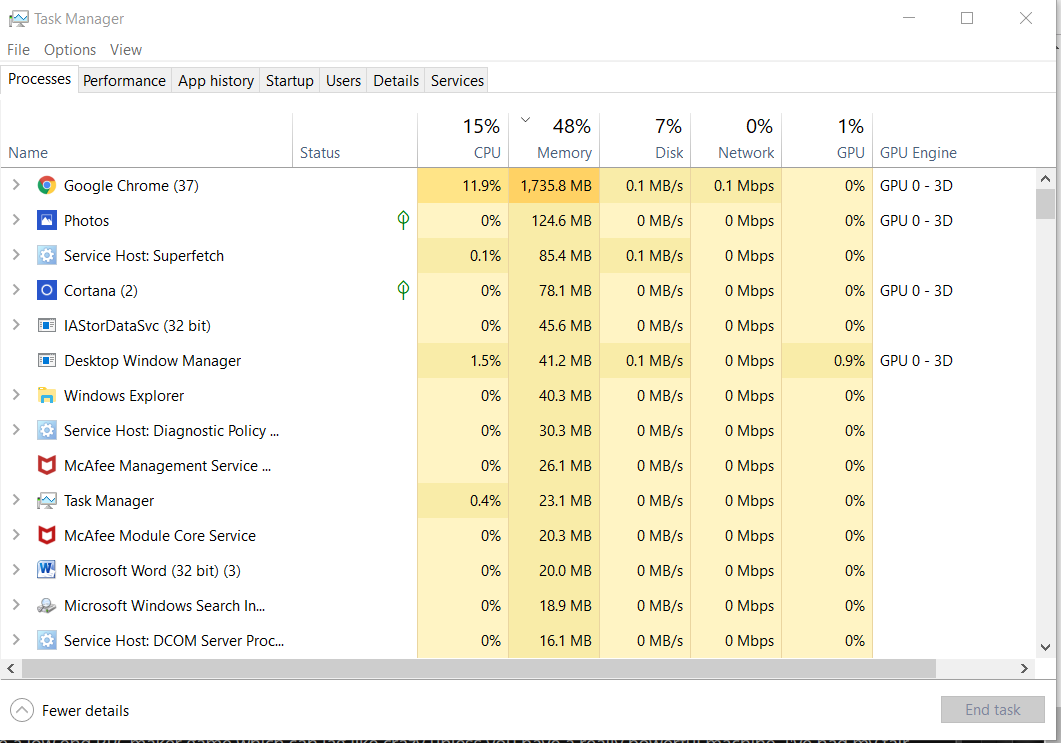Click the 1,735.8 MB memory value for Chrome
This screenshot has width=1061, height=743.
(x=556, y=185)
